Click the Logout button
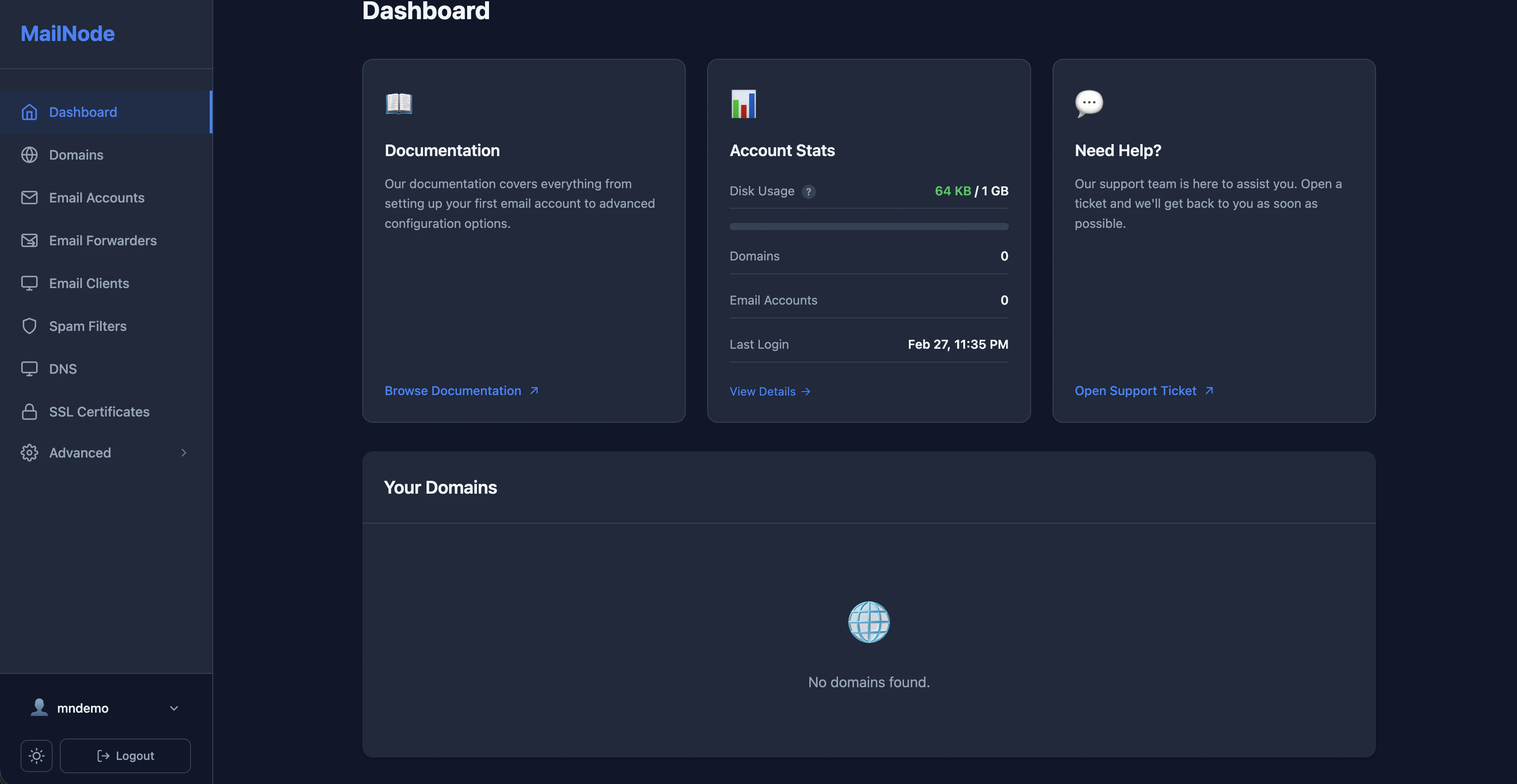 pyautogui.click(x=125, y=755)
